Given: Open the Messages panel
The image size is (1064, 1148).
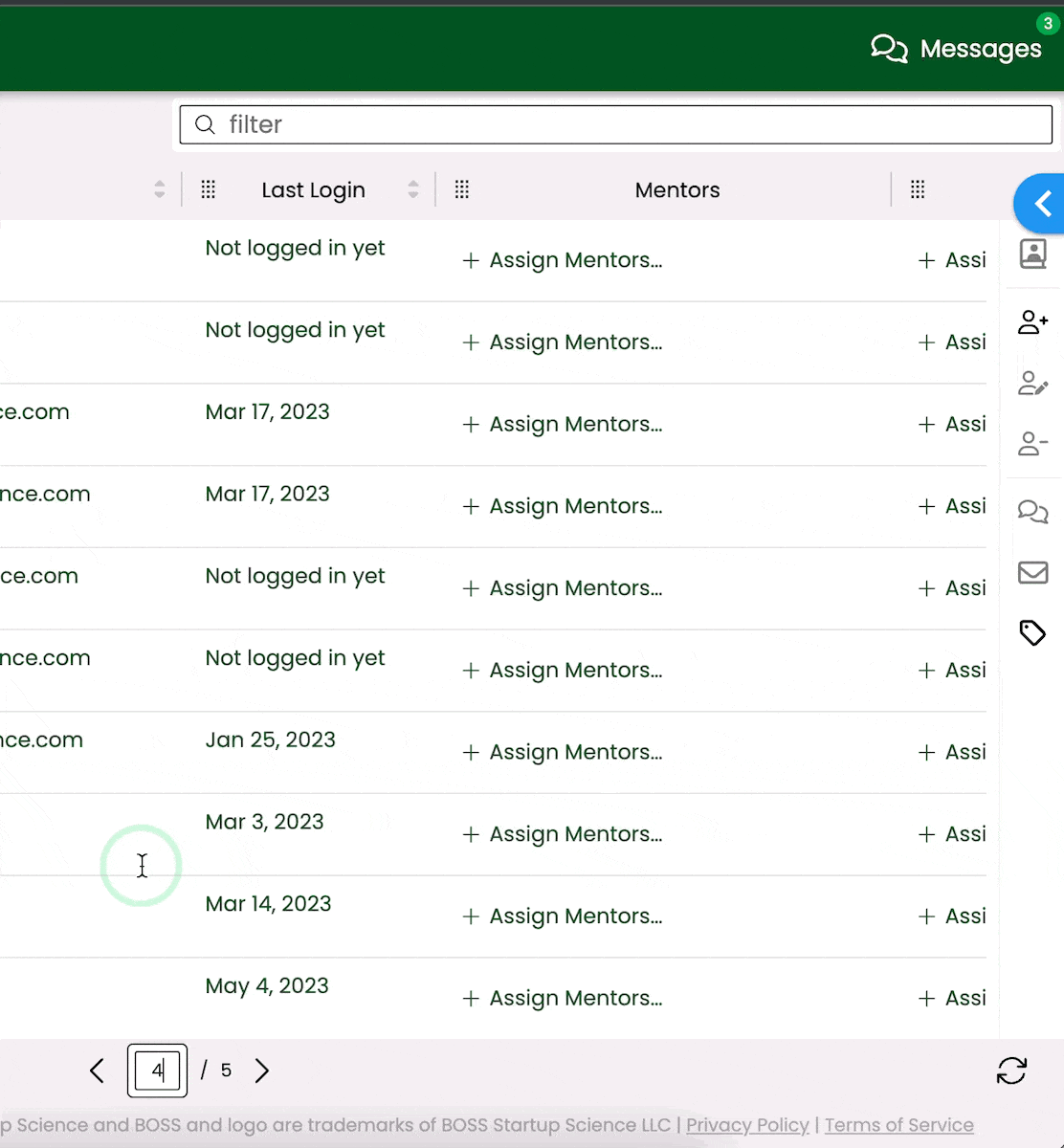Looking at the screenshot, I should (x=956, y=49).
